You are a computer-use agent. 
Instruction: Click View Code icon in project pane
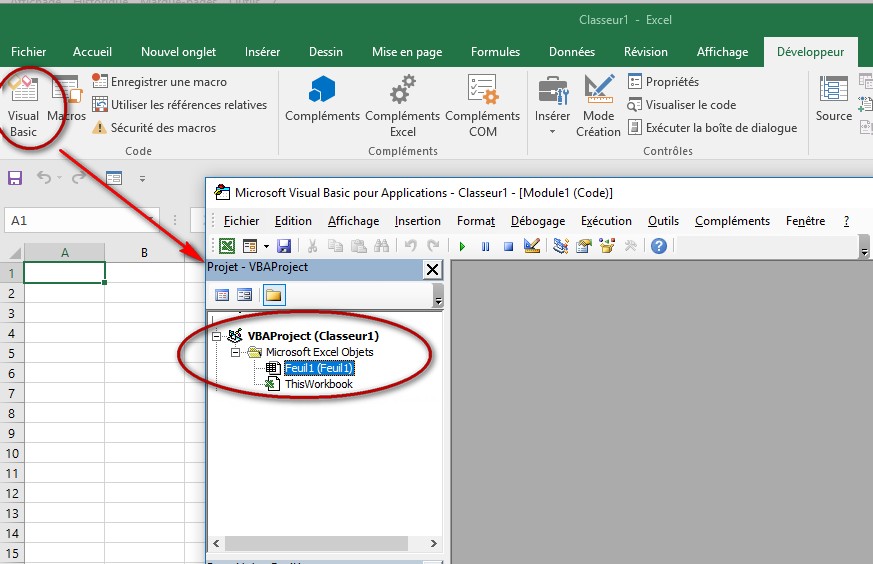[222, 295]
